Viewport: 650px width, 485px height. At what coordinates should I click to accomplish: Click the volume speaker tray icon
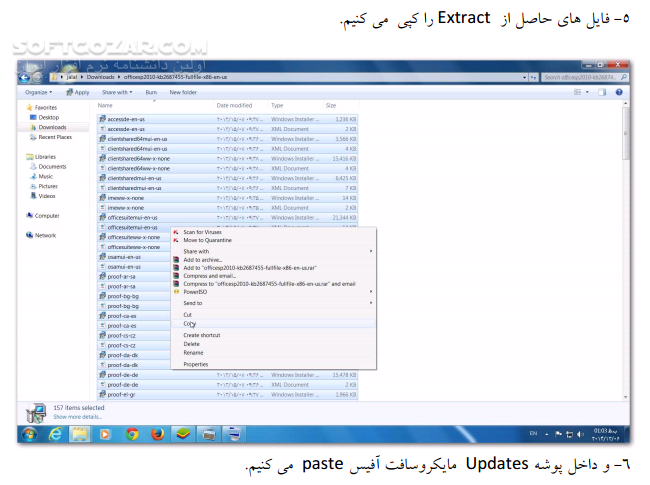pyautogui.click(x=580, y=434)
